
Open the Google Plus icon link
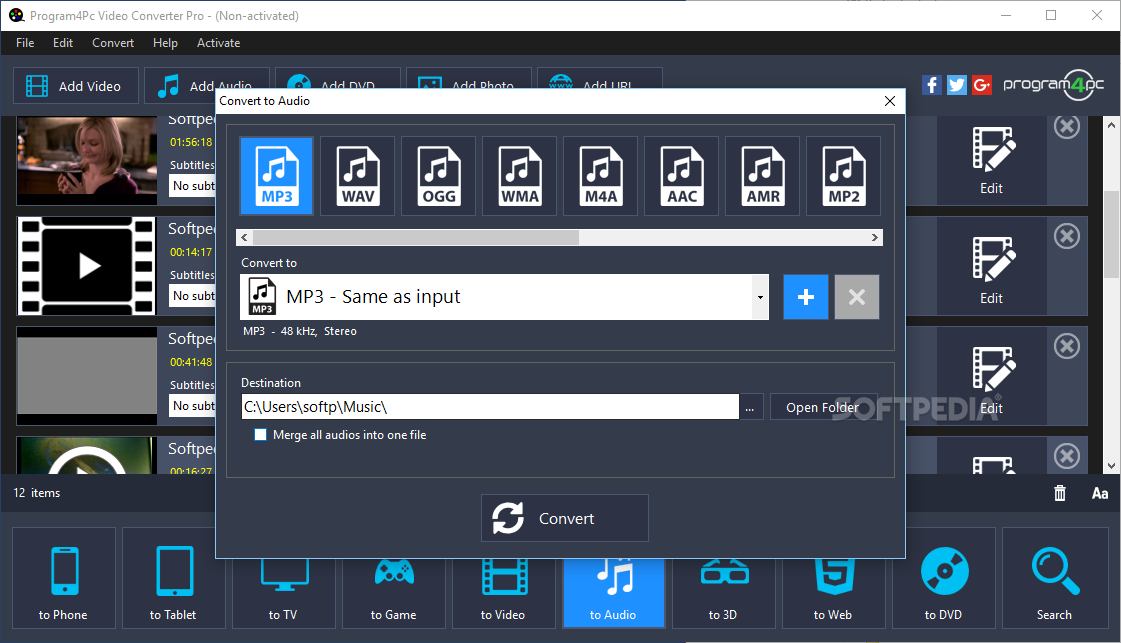tap(982, 85)
